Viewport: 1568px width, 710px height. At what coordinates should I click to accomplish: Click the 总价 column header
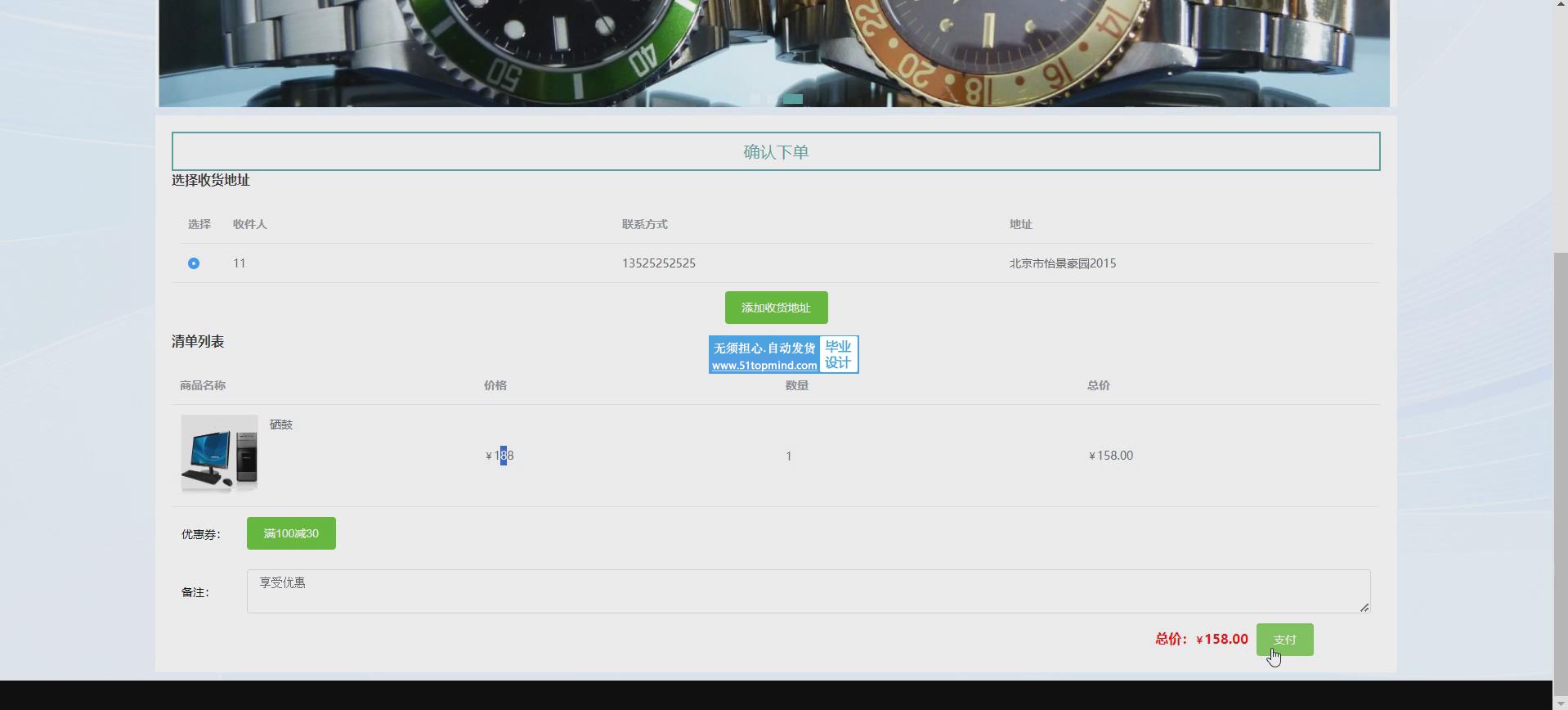tap(1099, 385)
